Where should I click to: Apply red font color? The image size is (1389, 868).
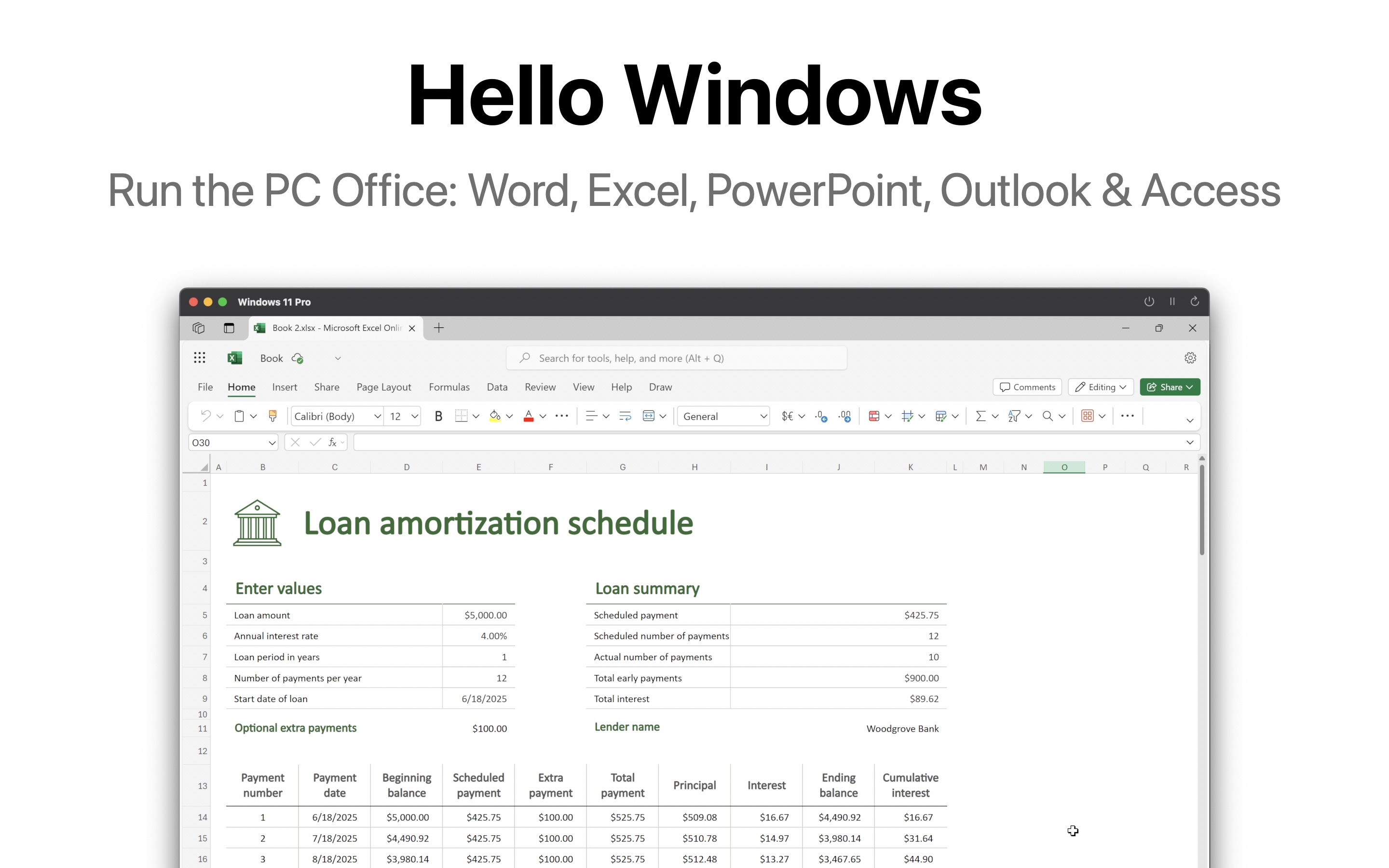[x=529, y=416]
